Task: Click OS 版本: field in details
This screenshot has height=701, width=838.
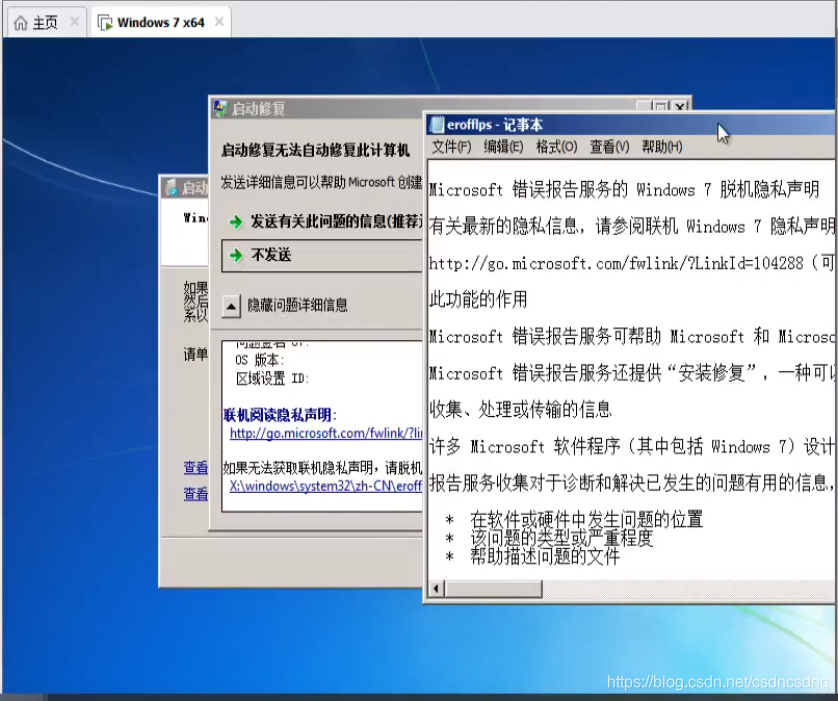Action: pos(260,360)
